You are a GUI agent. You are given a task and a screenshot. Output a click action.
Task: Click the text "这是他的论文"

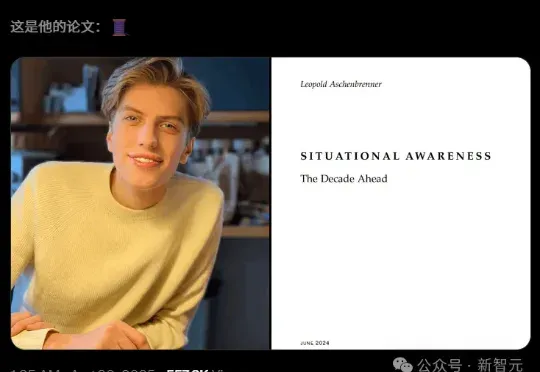(52, 27)
